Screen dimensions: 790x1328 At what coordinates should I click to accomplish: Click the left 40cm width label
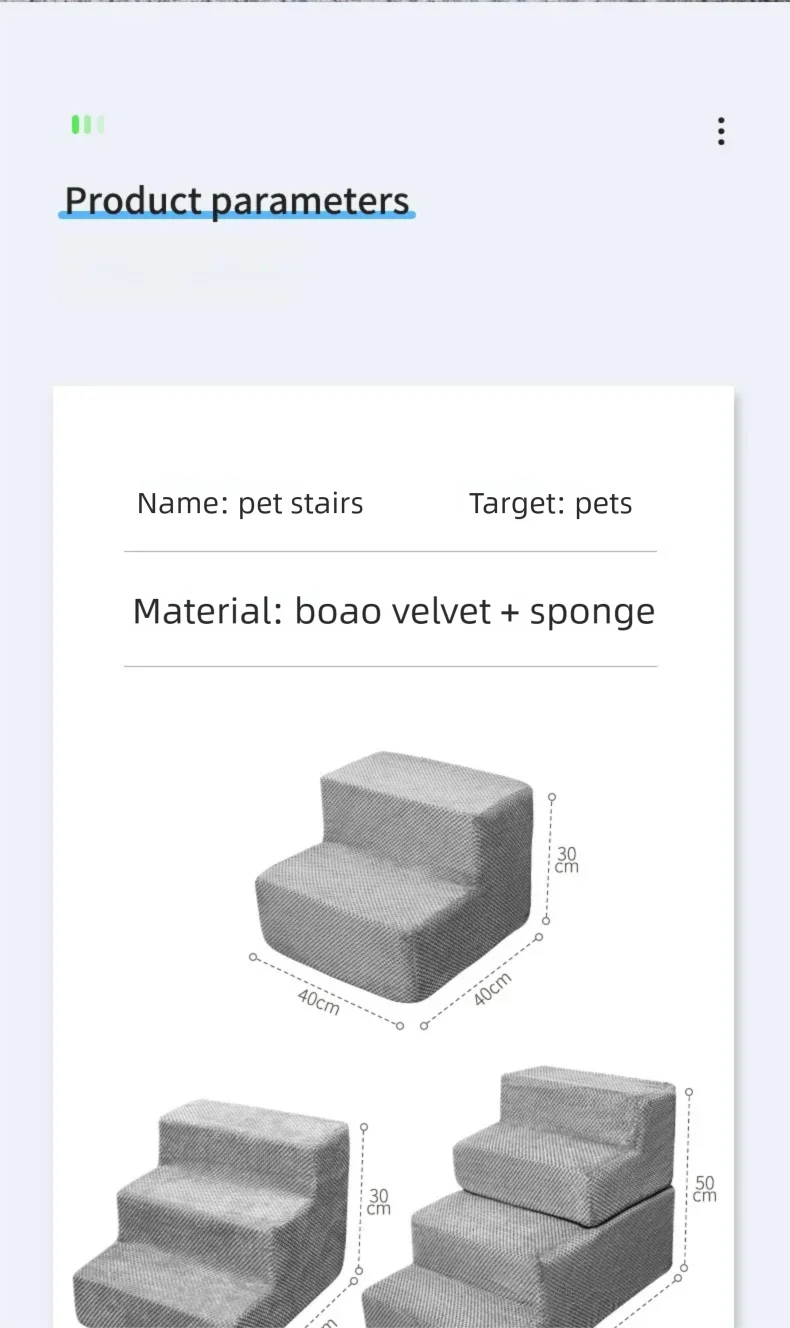(x=318, y=1001)
